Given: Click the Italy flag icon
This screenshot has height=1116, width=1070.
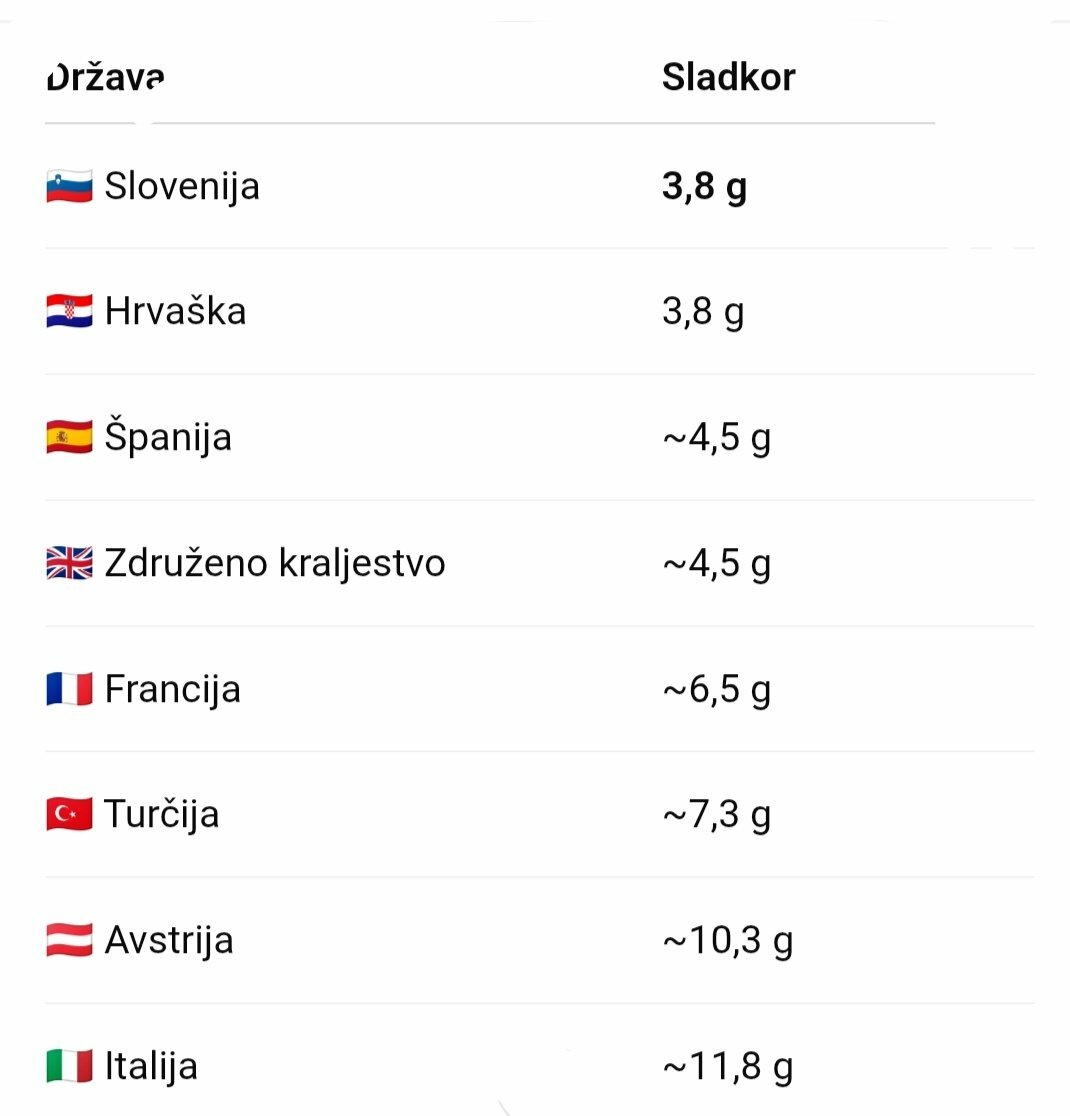Looking at the screenshot, I should click(69, 1067).
